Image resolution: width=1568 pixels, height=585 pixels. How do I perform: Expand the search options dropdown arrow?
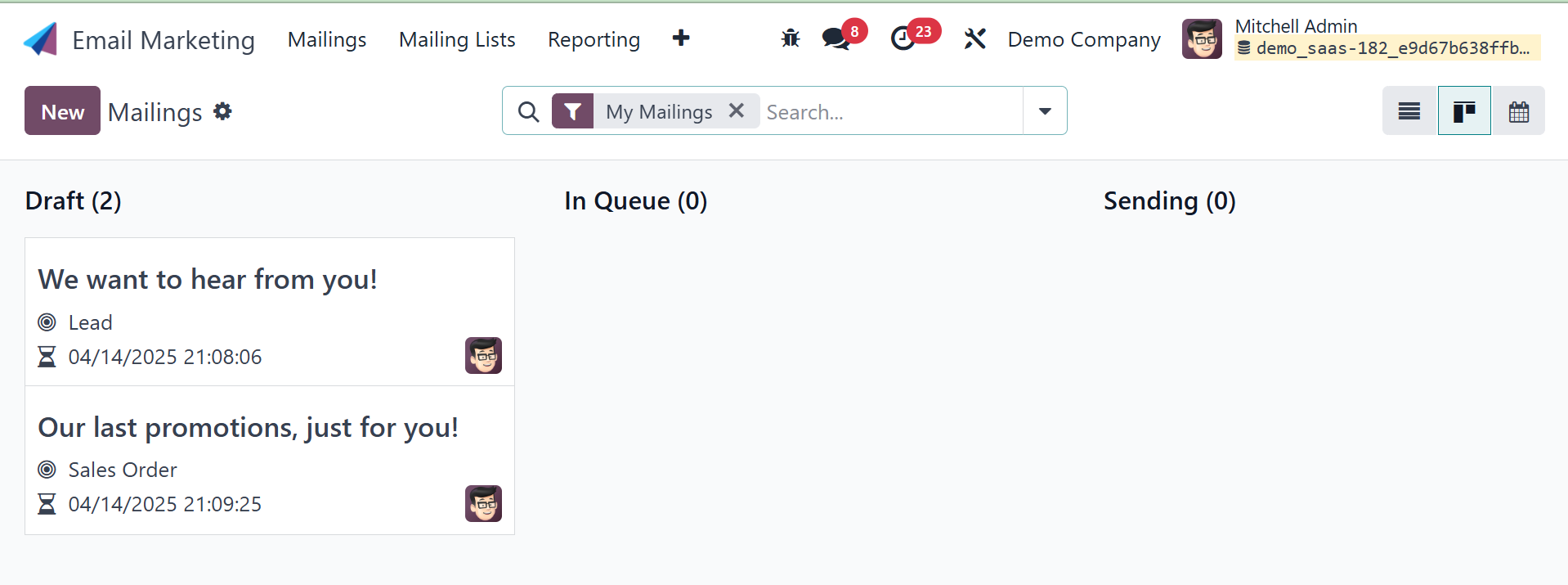click(1045, 111)
